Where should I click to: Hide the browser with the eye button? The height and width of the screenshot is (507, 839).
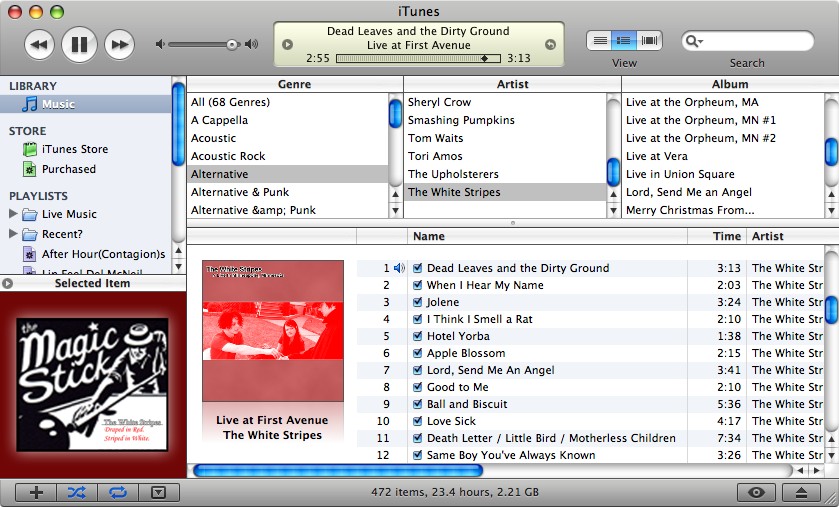point(756,492)
